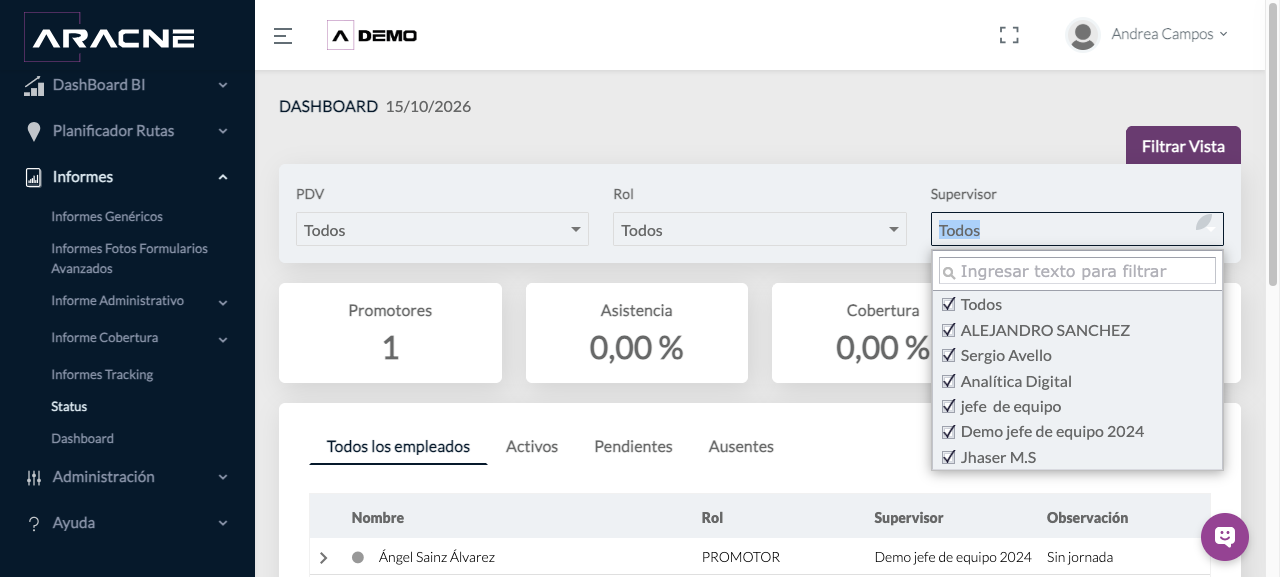Uncheck ALEJANDRO SANCHEZ checkbox
1280x577 pixels.
point(949,330)
